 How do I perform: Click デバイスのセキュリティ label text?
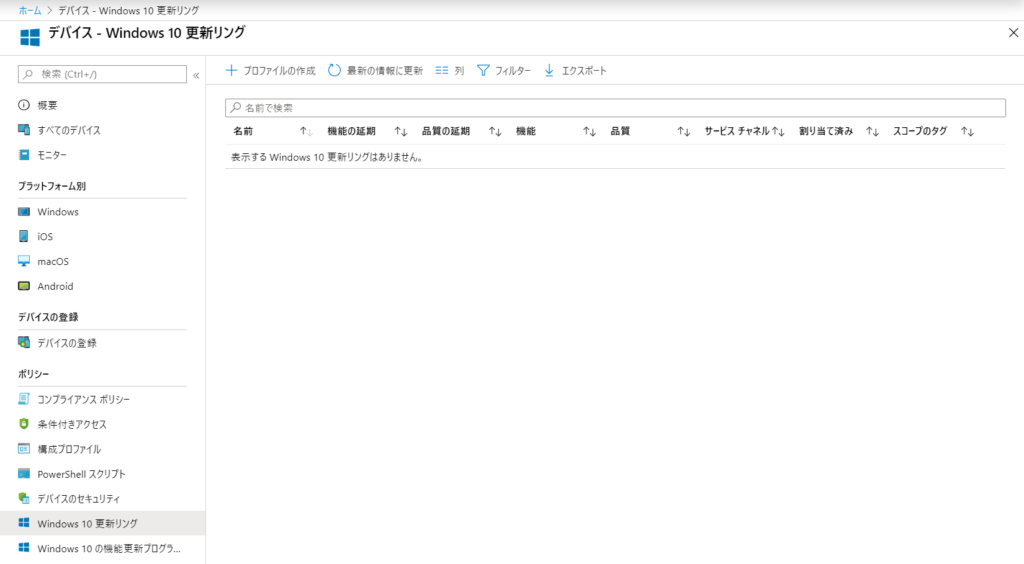pyautogui.click(x=78, y=499)
